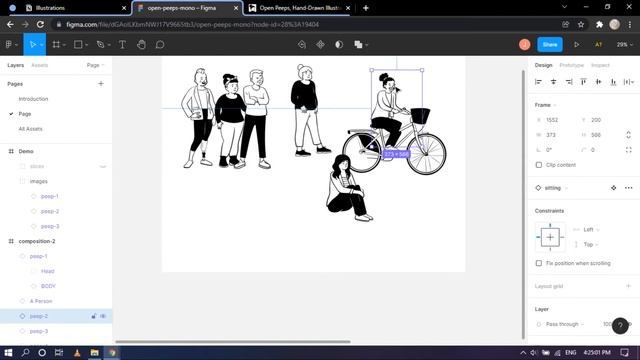
Task: Click Align top icon
Action: (x=584, y=82)
